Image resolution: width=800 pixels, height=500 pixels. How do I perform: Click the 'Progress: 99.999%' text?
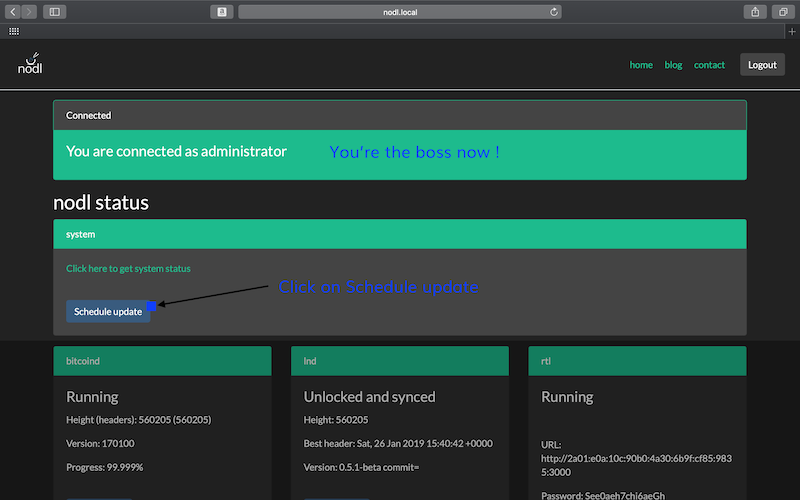(105, 467)
